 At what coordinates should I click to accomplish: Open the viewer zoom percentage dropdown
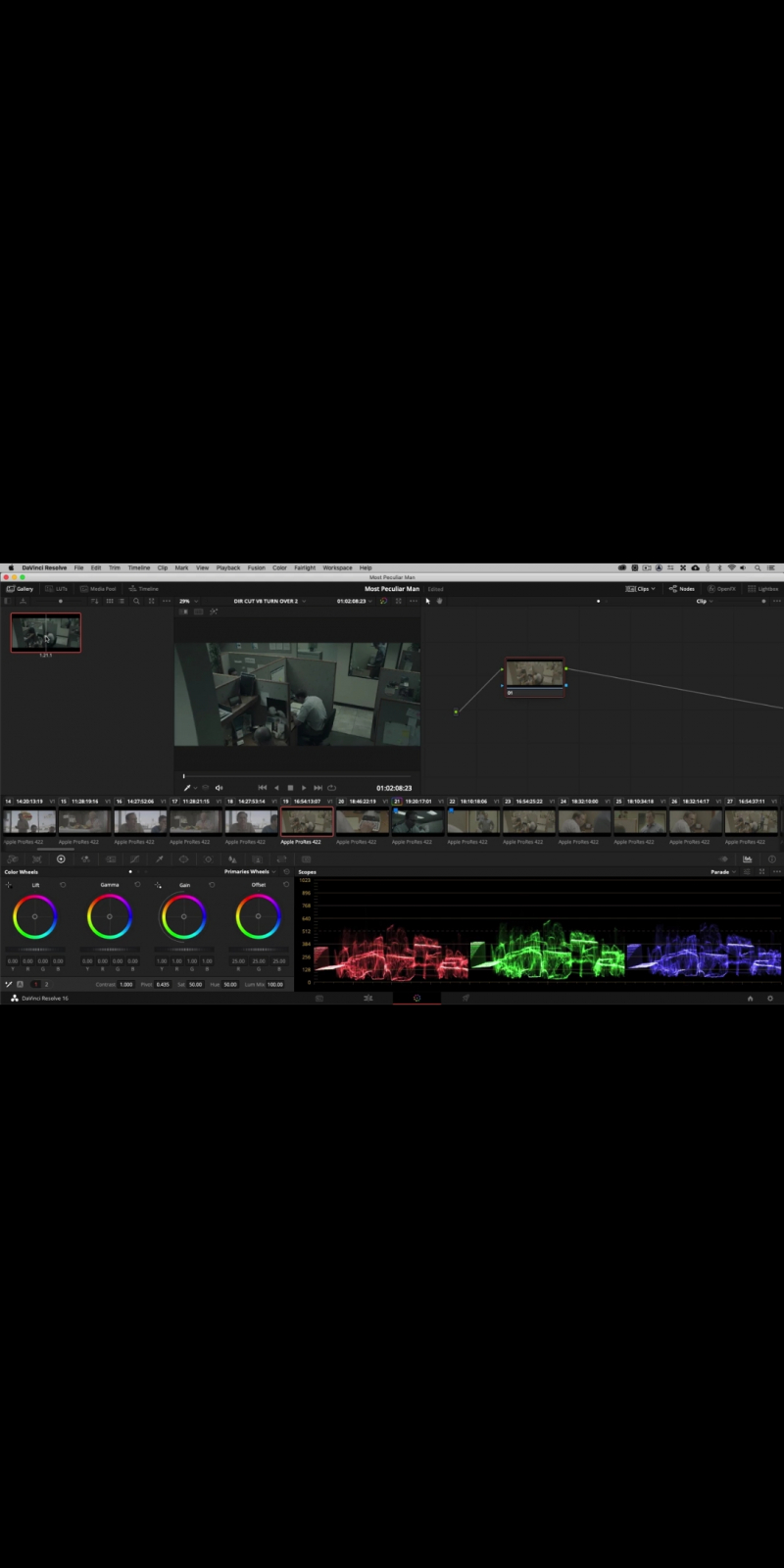tap(186, 601)
